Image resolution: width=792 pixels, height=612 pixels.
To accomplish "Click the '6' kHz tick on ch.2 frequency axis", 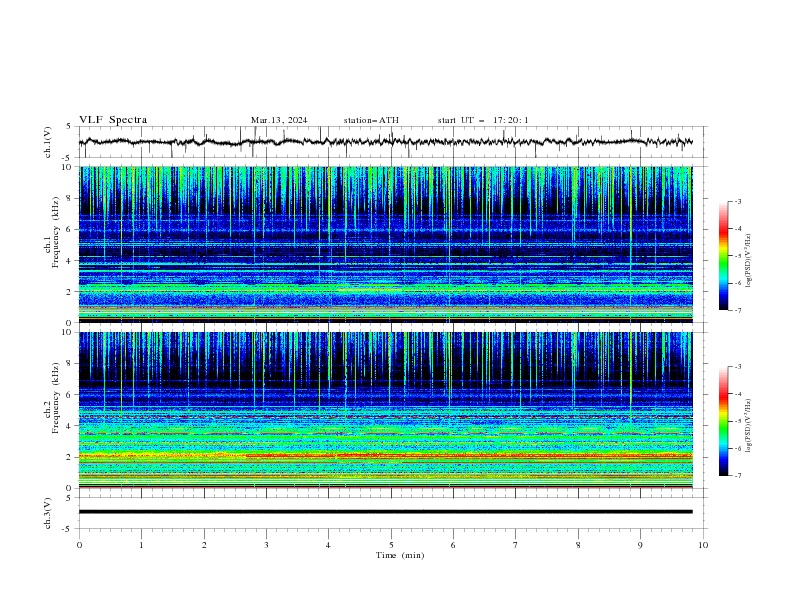I will click(x=69, y=395).
